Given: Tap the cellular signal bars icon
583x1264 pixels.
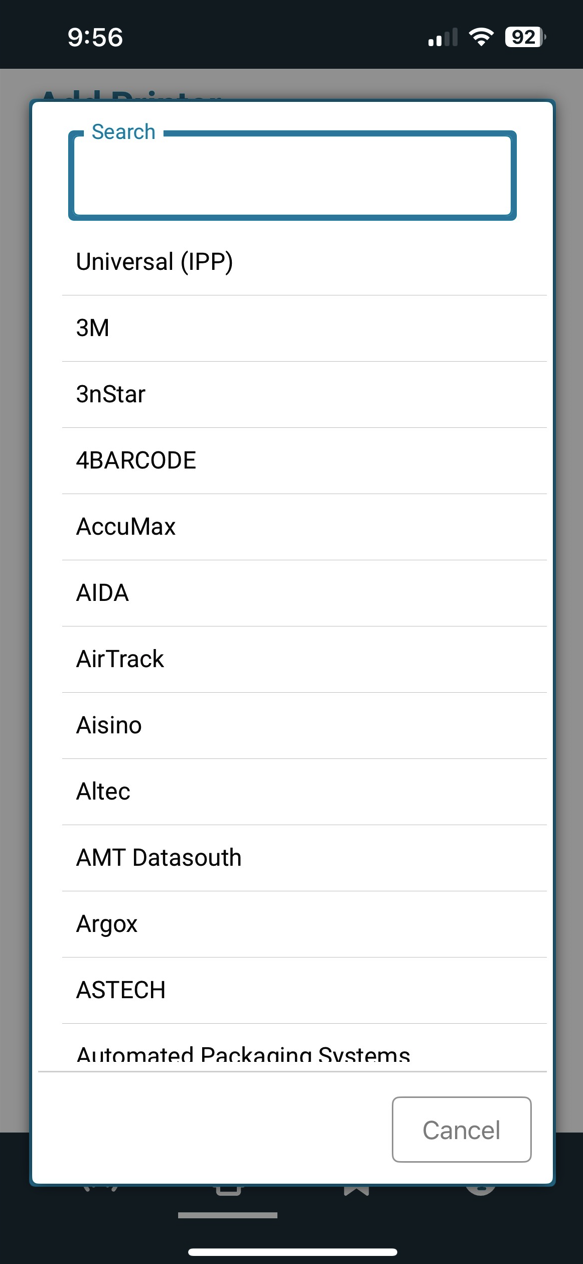Looking at the screenshot, I should point(443,38).
